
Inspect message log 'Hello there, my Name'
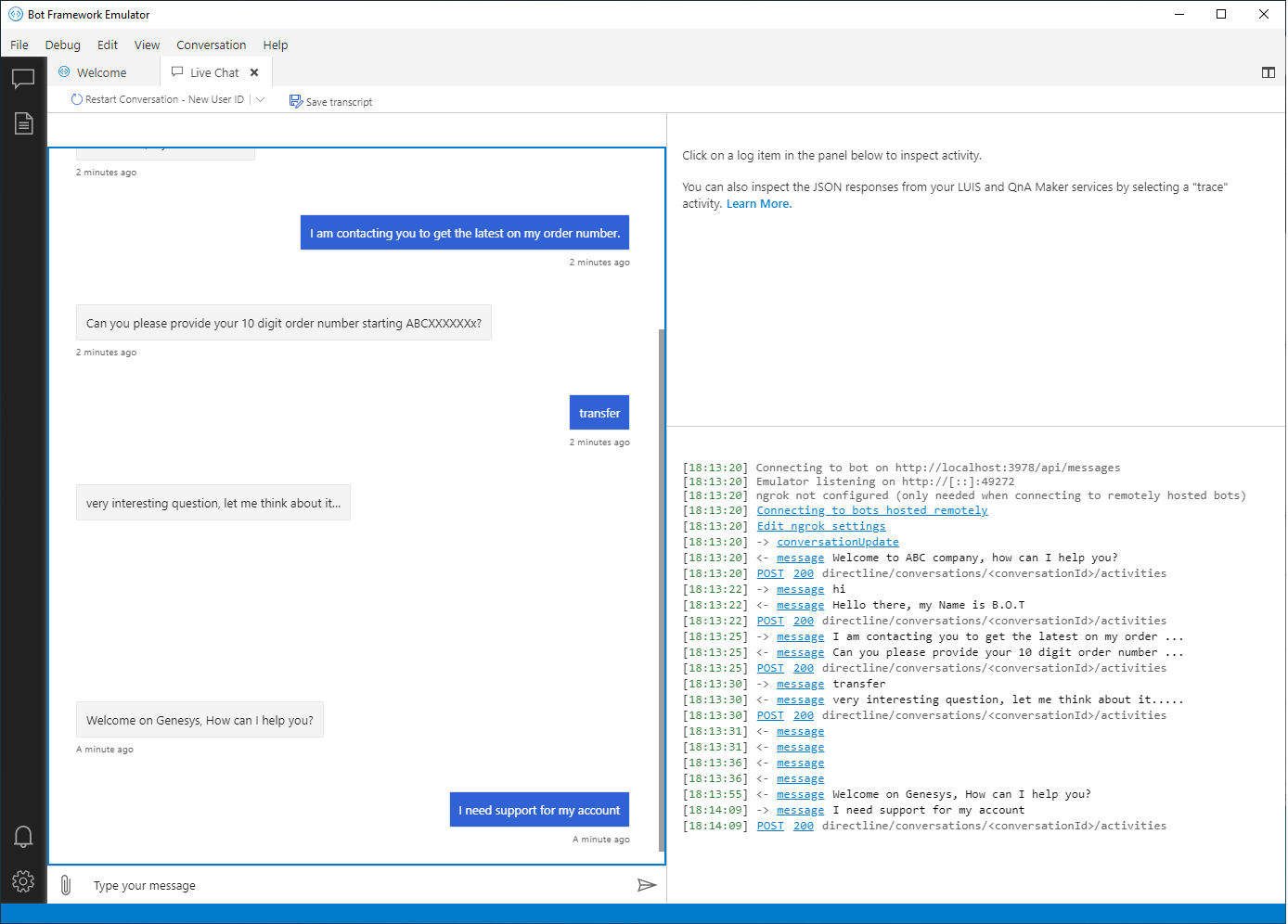pos(800,605)
